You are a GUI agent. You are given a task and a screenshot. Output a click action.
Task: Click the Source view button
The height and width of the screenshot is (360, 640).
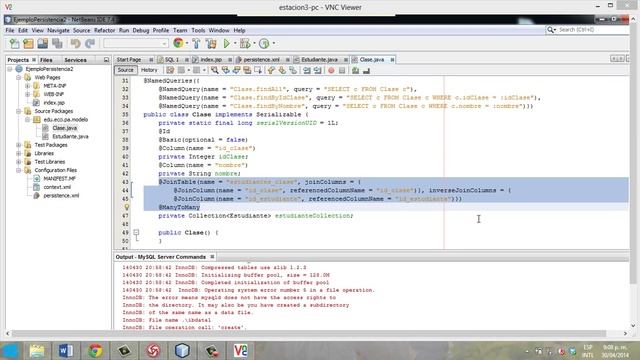126,70
